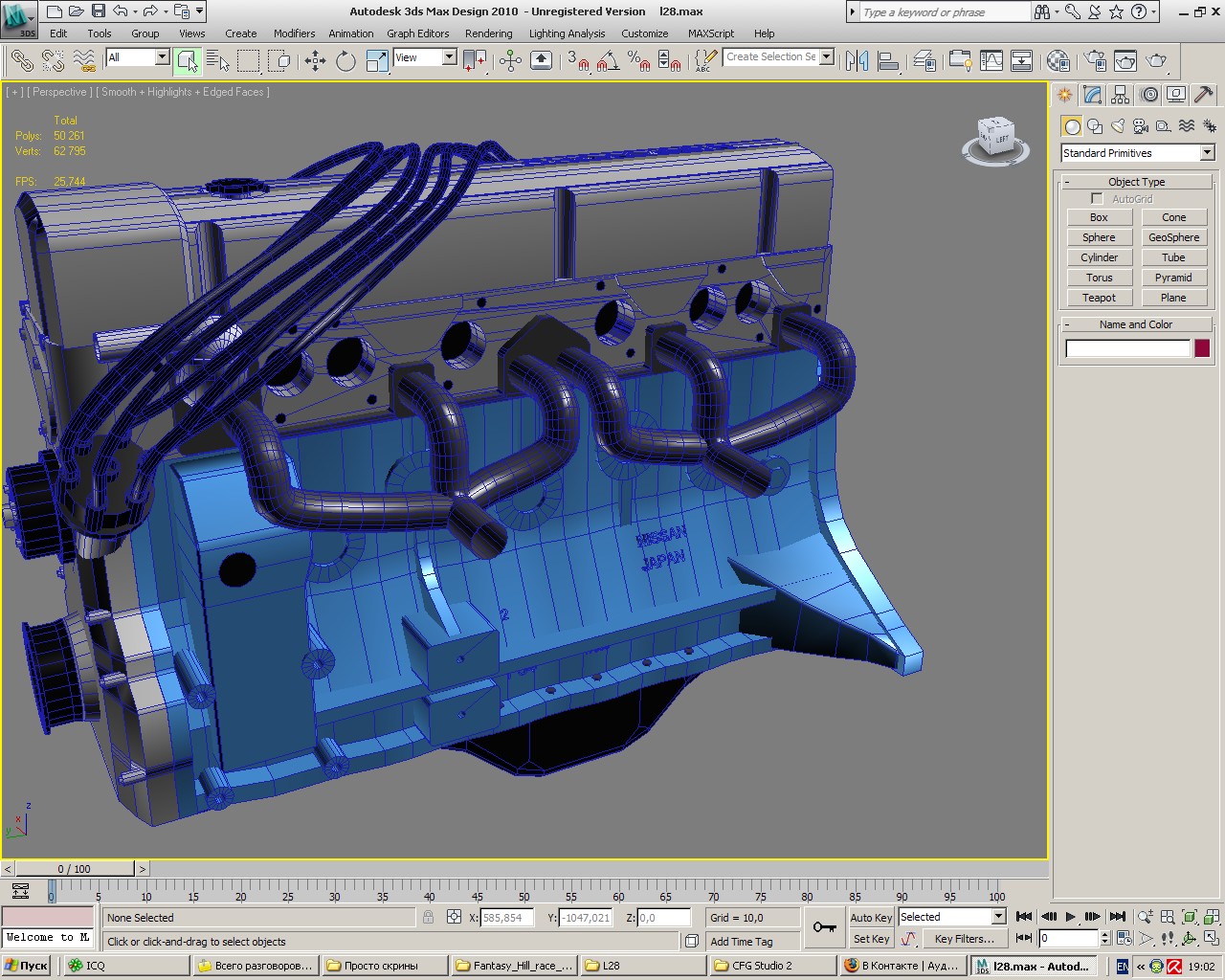Open the MAXScript menu
The width and height of the screenshot is (1225, 980).
[711, 33]
